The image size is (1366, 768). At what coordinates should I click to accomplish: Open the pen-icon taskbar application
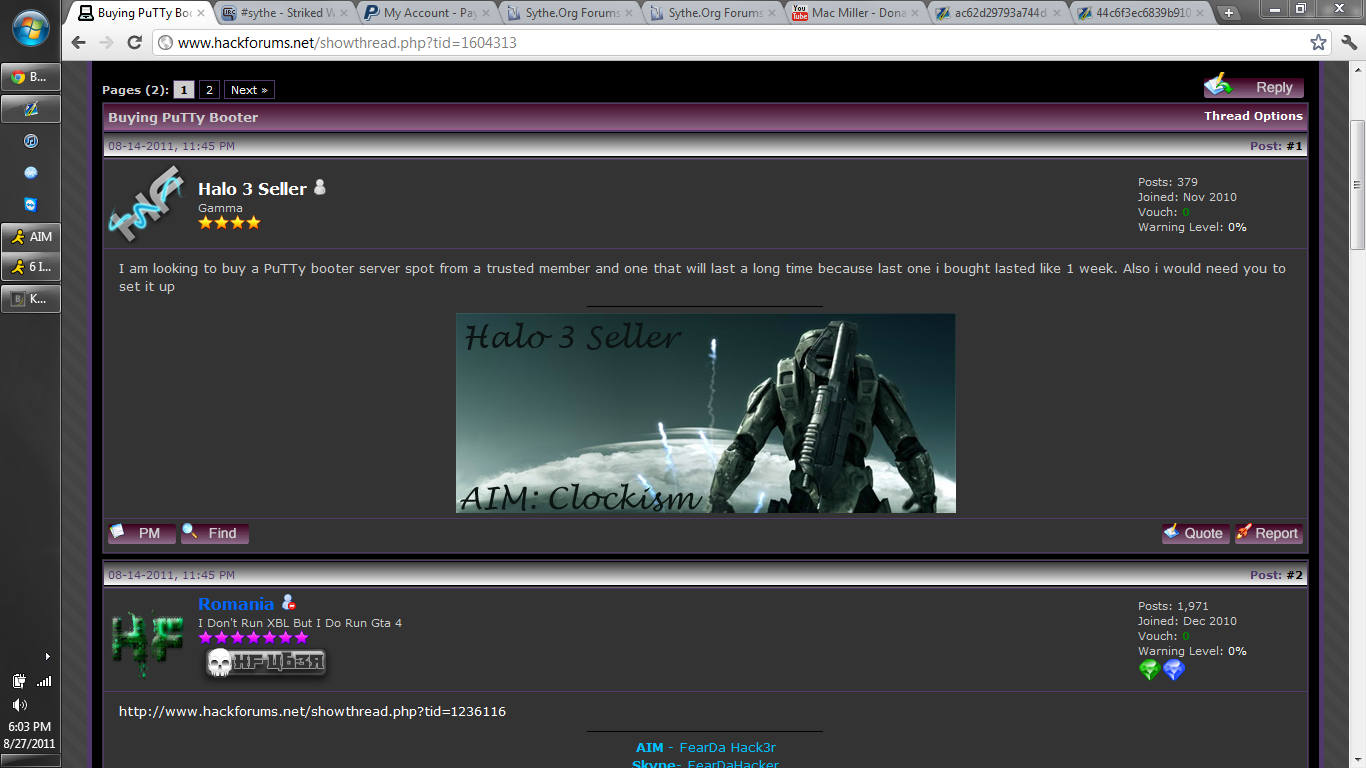click(x=31, y=109)
